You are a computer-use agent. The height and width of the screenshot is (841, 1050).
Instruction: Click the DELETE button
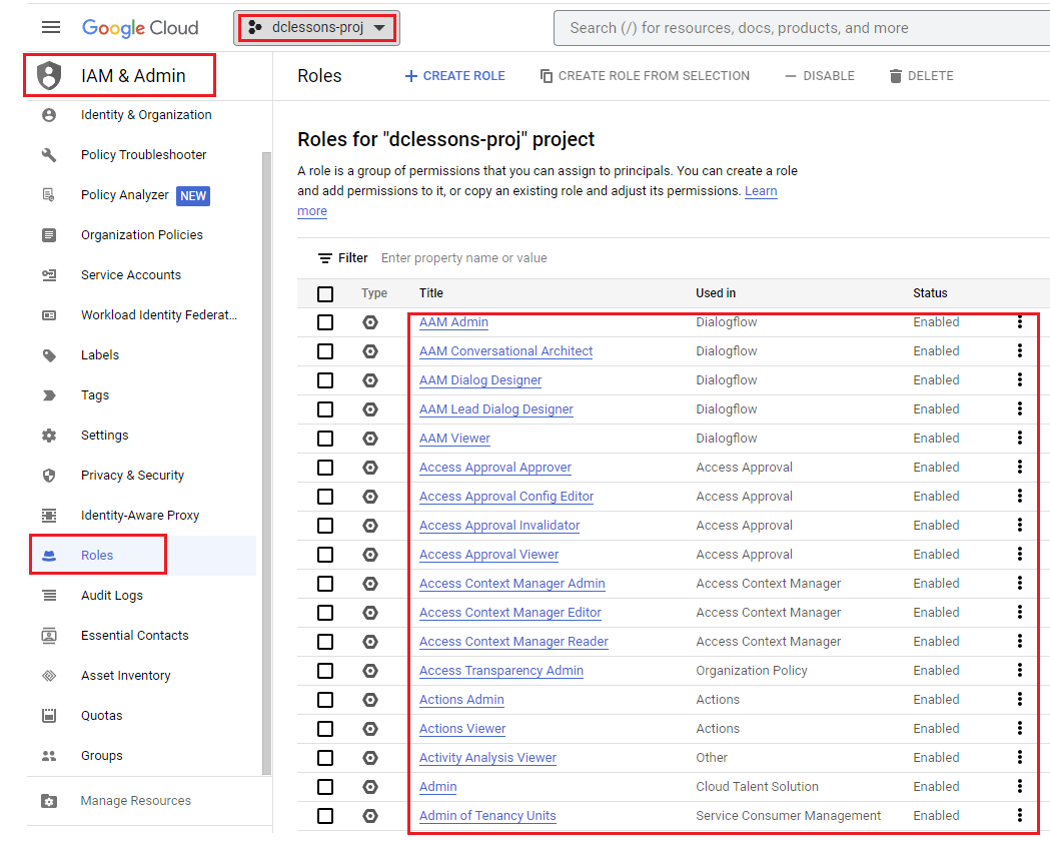921,76
